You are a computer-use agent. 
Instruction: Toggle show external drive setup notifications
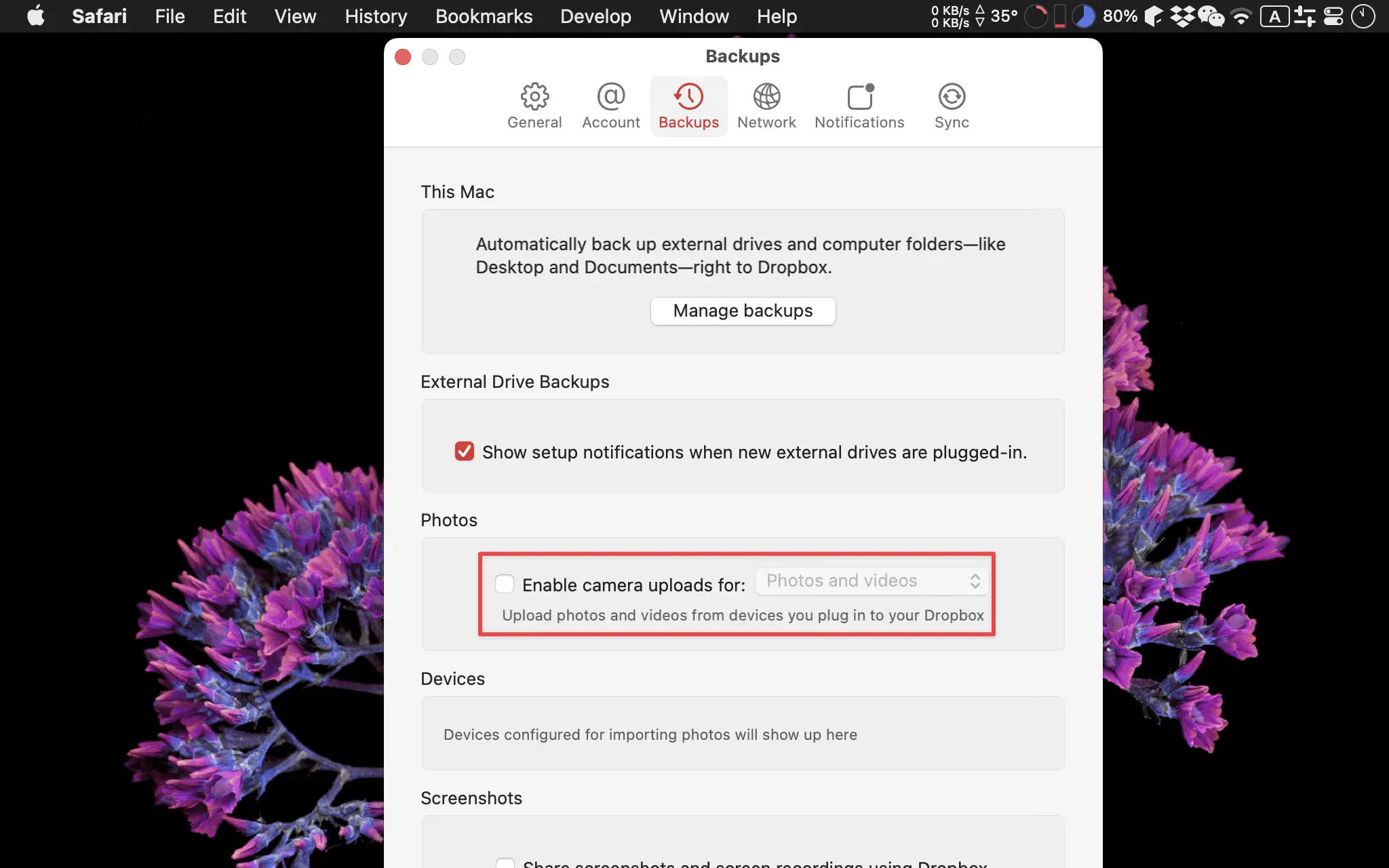pos(464,452)
